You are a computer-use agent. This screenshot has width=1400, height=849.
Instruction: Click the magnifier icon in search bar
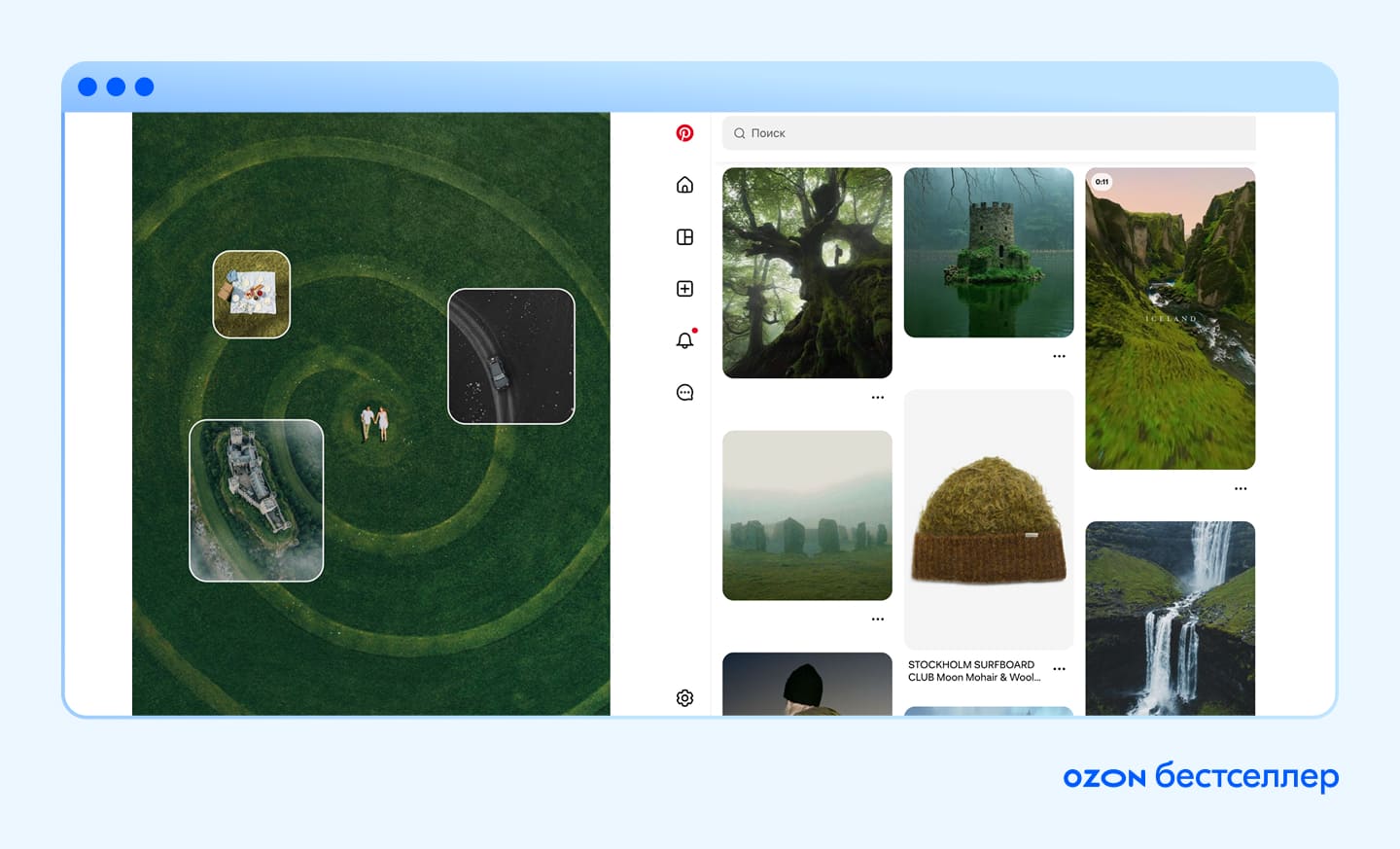pyautogui.click(x=740, y=133)
